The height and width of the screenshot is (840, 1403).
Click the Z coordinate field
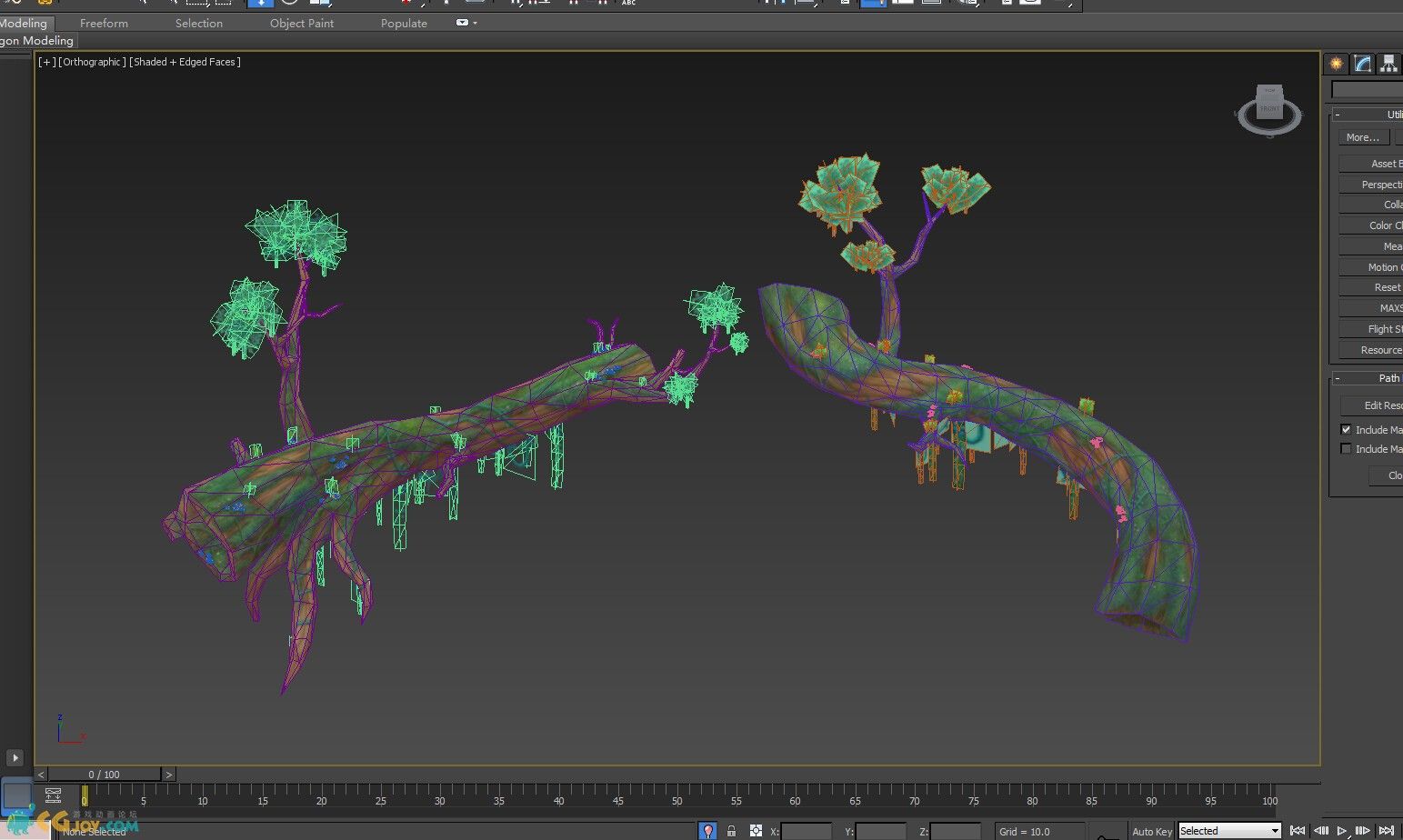[956, 831]
